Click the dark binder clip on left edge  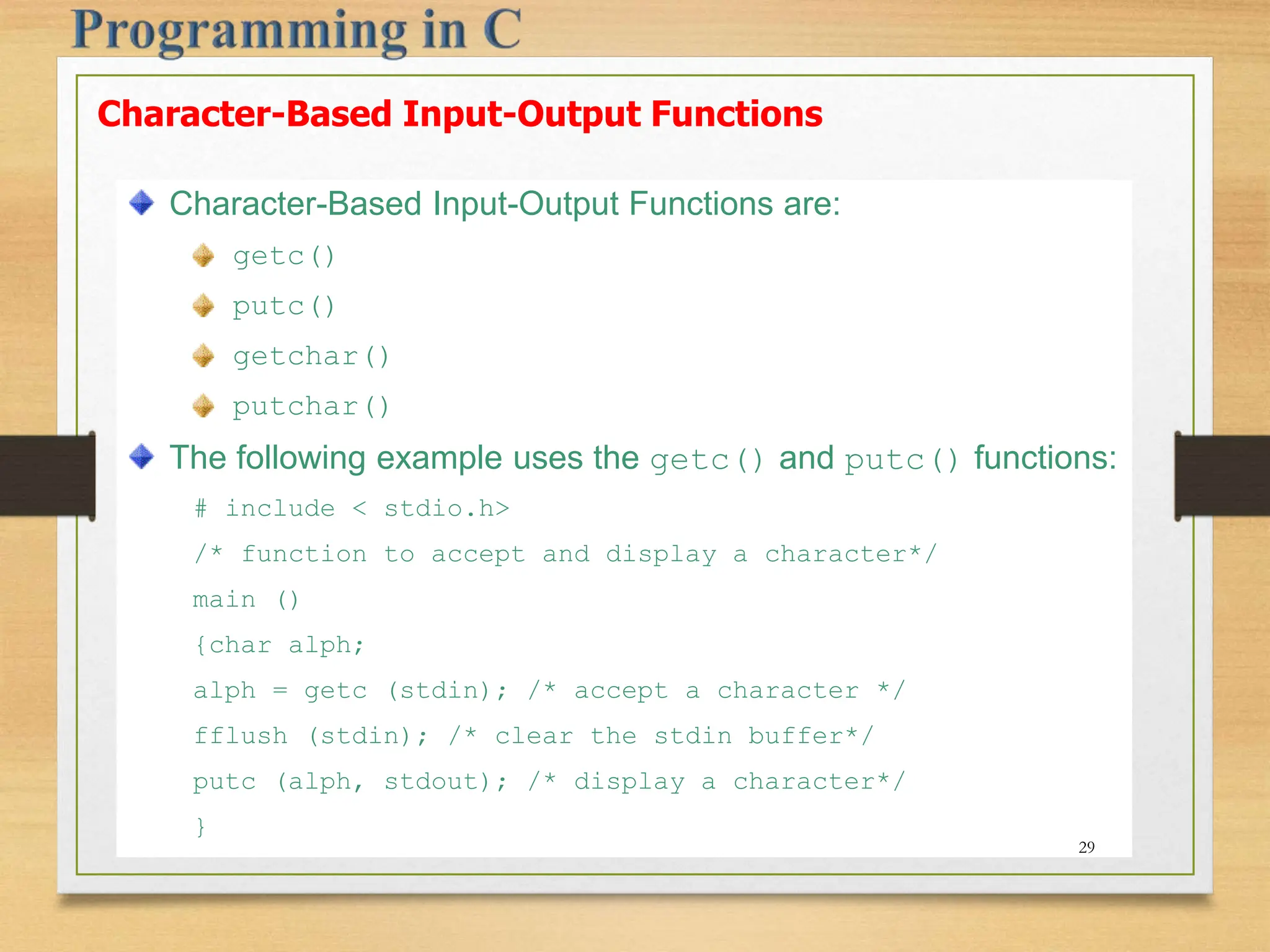tap(47, 475)
